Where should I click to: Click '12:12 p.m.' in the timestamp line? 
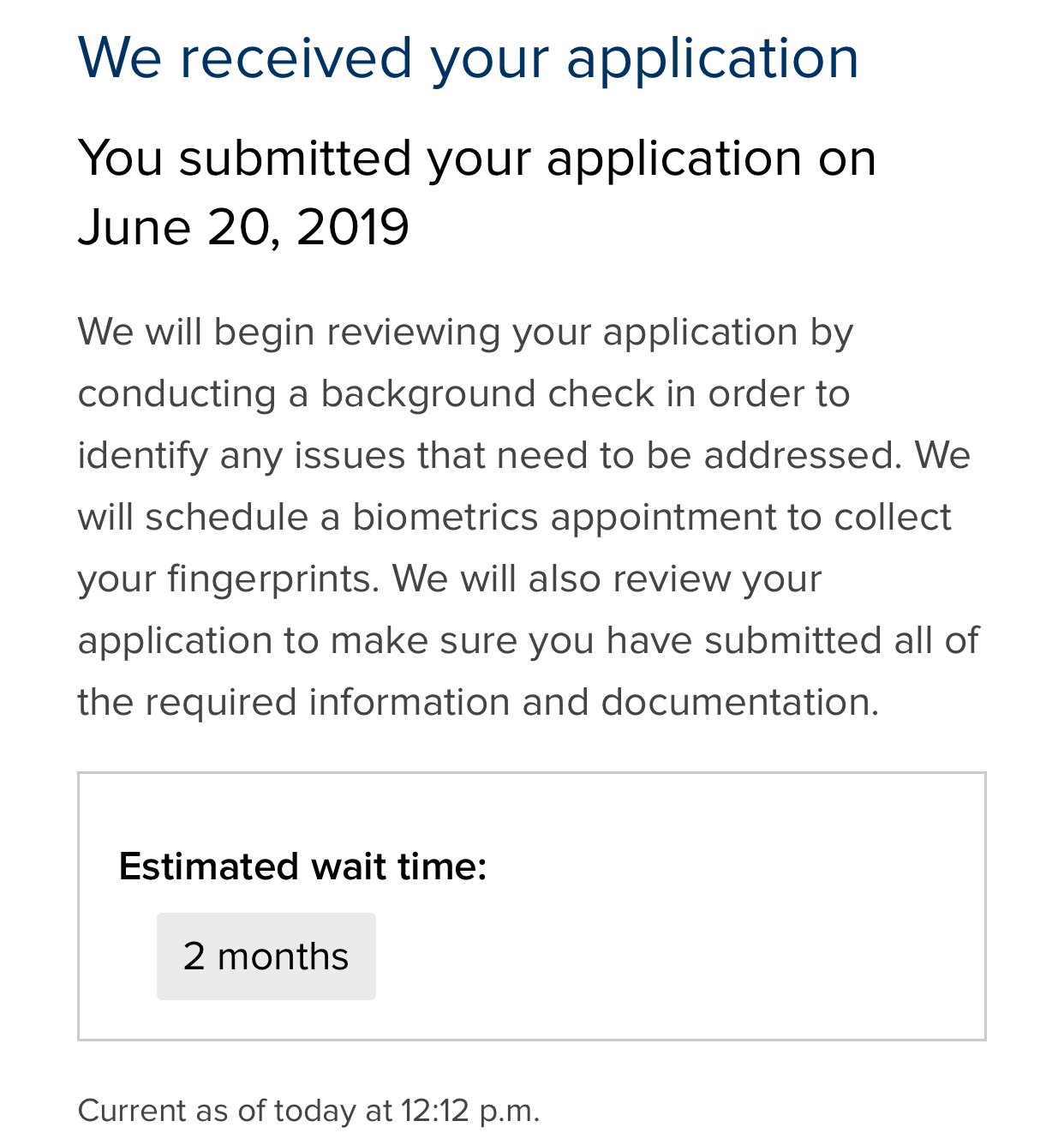coord(470,1110)
